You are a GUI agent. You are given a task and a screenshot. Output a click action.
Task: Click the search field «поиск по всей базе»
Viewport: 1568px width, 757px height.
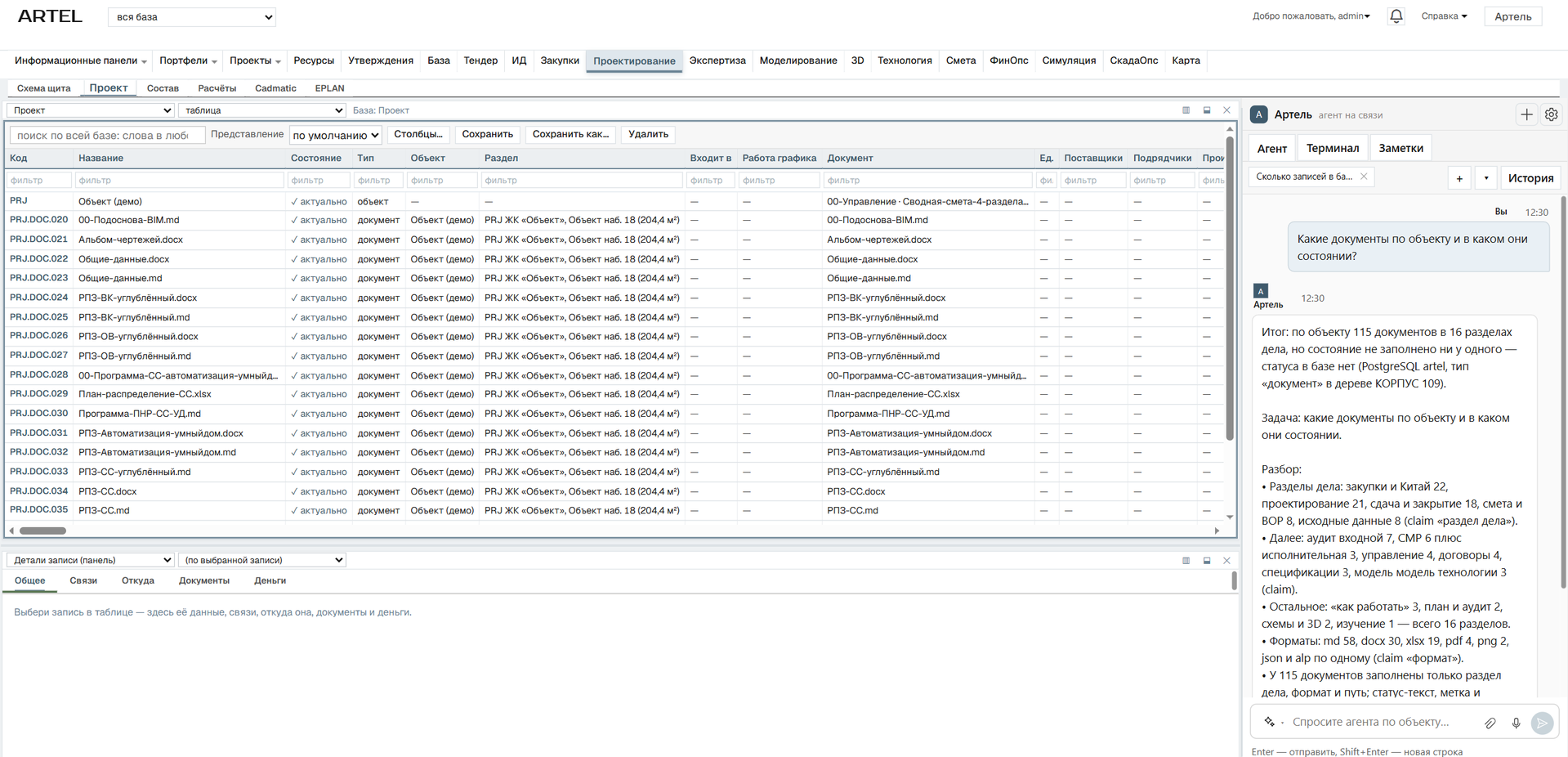tap(107, 135)
